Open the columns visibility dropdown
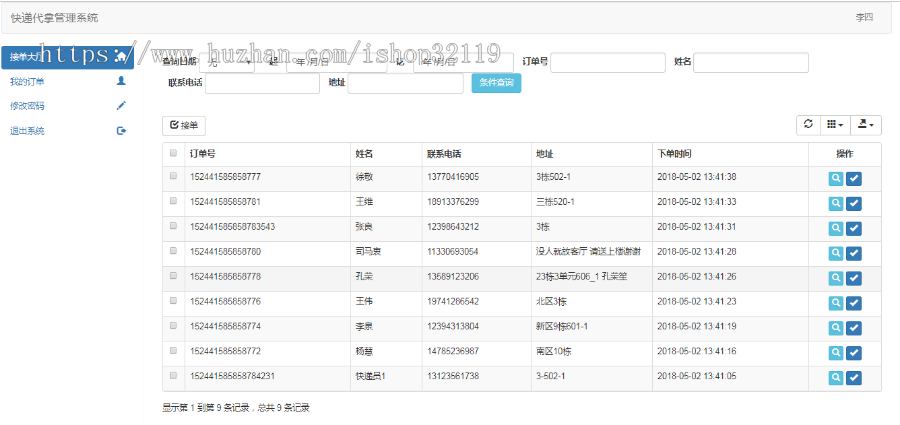900x425 pixels. [835, 125]
